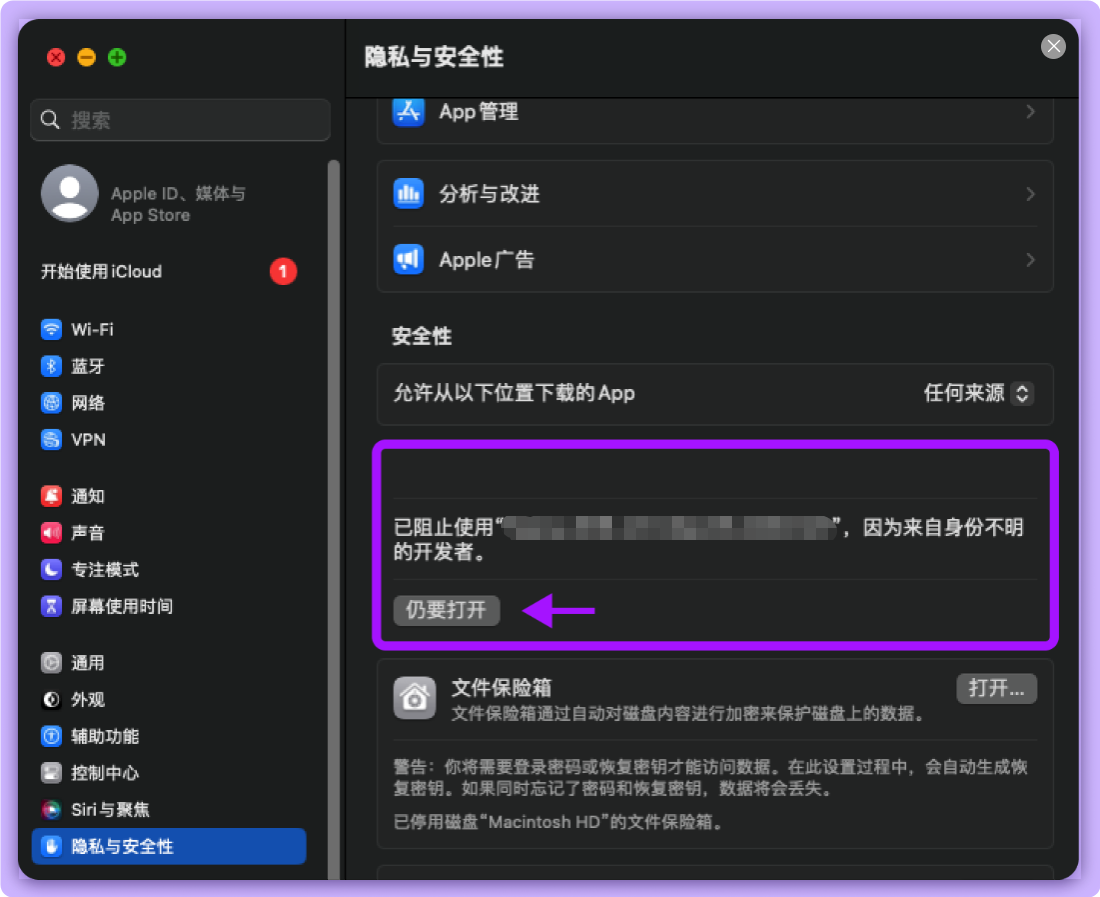Close the panel with the round X button
The width and height of the screenshot is (1100, 897).
click(1053, 47)
